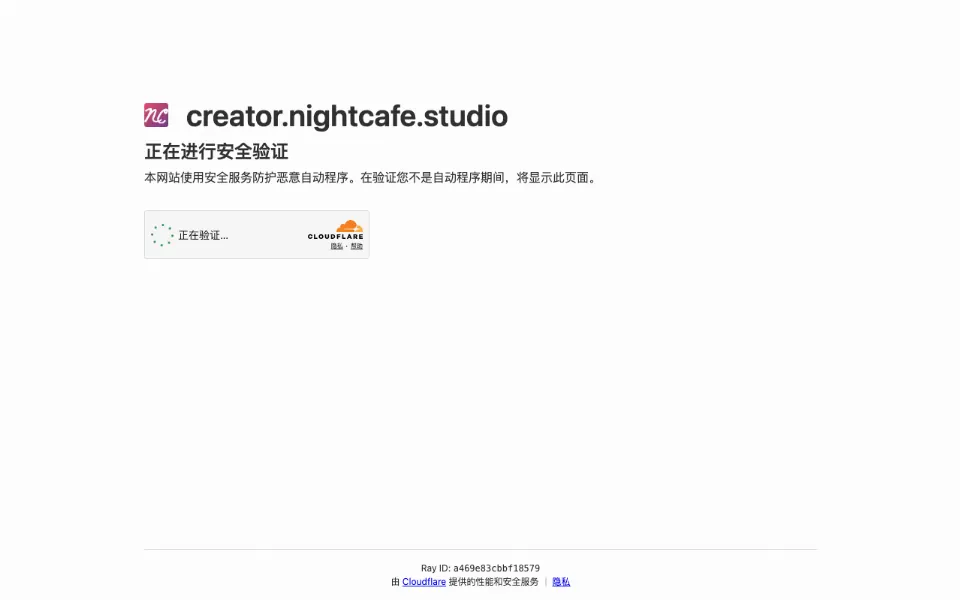Click the Ray ID text in footer

[x=480, y=568]
